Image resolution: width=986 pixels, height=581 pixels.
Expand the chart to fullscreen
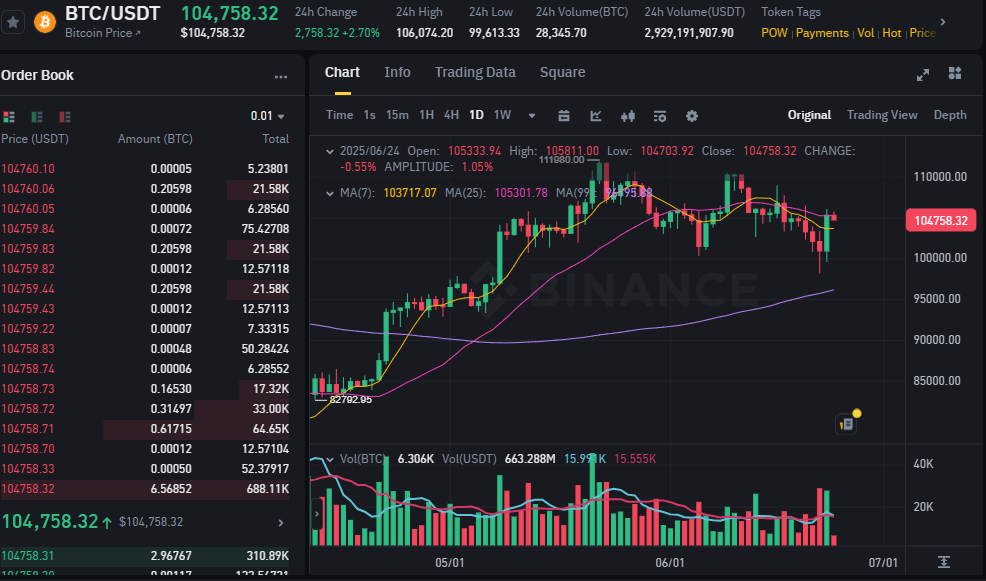coord(922,75)
